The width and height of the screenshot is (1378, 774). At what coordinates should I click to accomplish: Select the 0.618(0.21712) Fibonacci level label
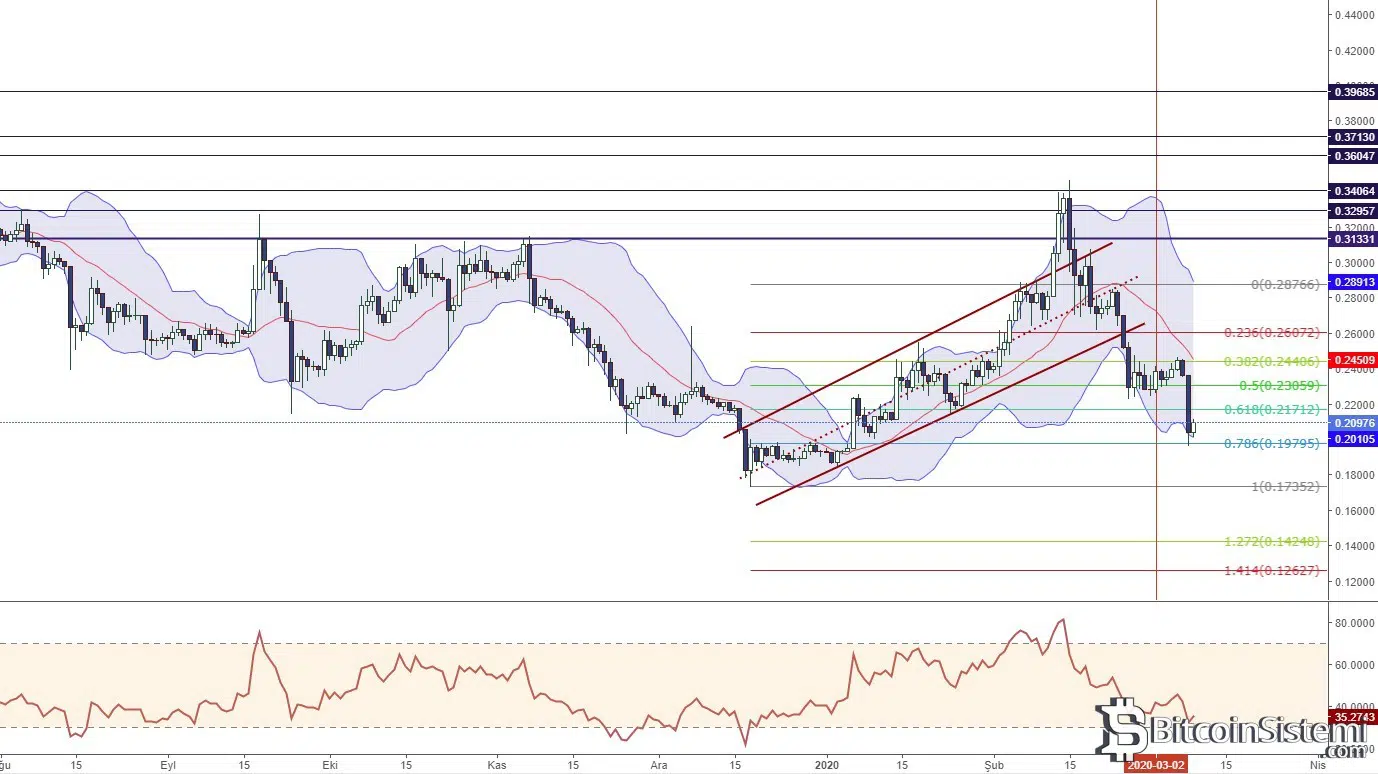(x=1272, y=410)
